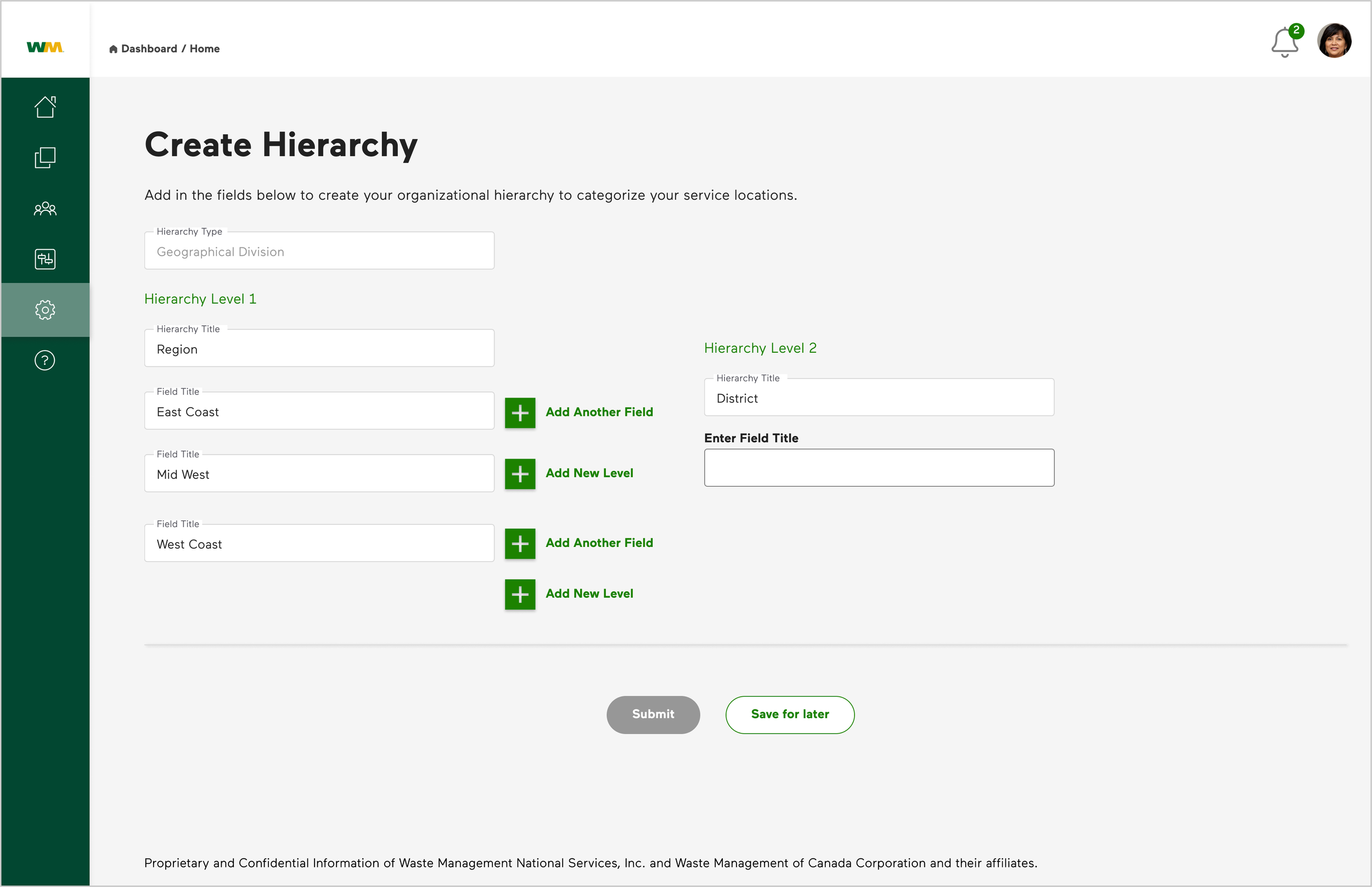Click the WM logo
This screenshot has width=1372, height=887.
click(x=45, y=47)
